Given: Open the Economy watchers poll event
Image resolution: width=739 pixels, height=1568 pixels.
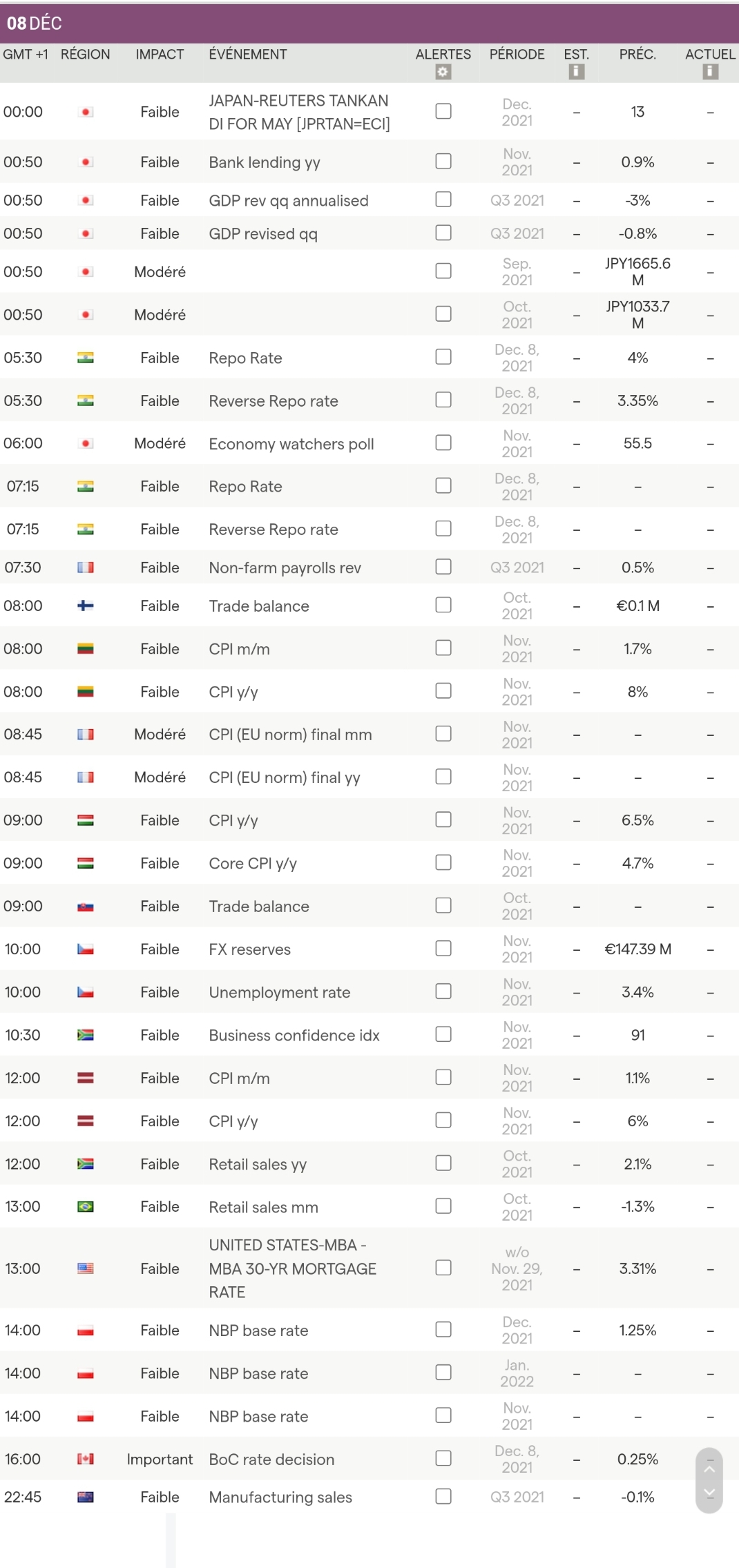Looking at the screenshot, I should tap(291, 444).
